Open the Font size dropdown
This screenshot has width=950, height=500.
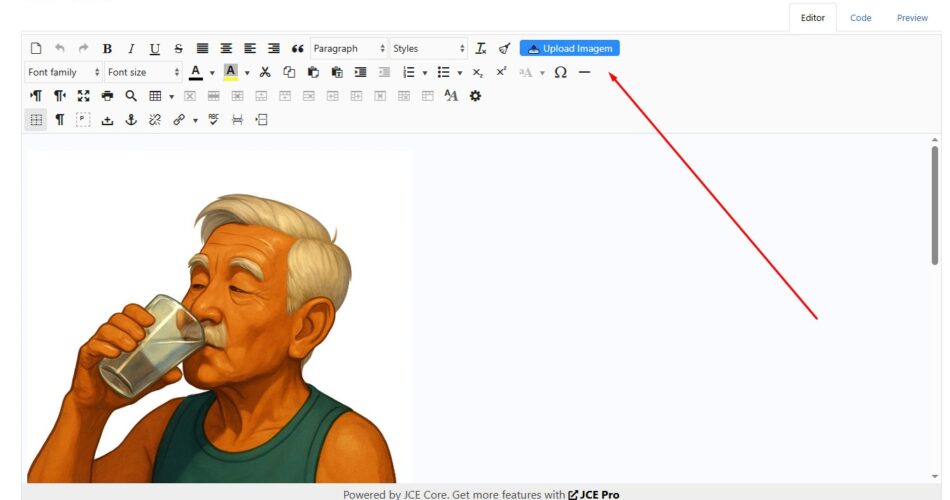(143, 72)
